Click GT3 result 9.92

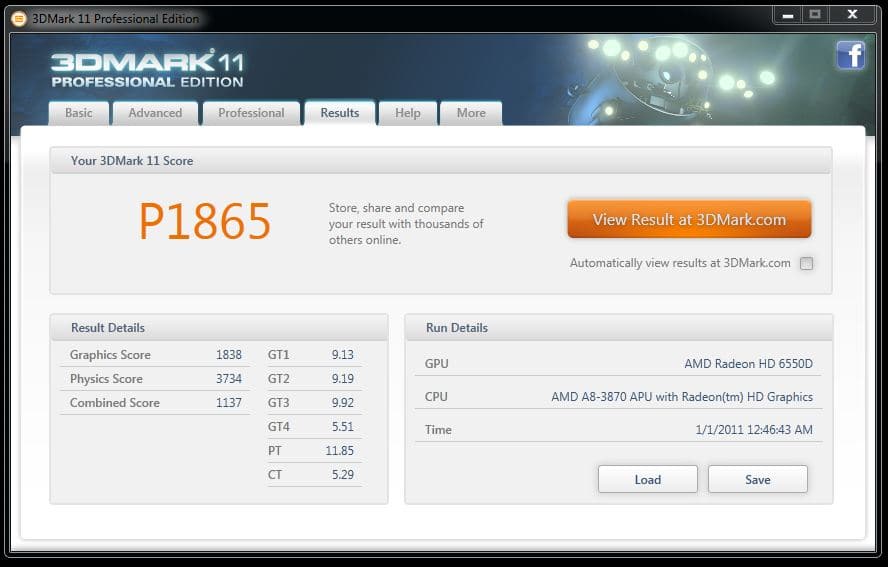click(343, 403)
